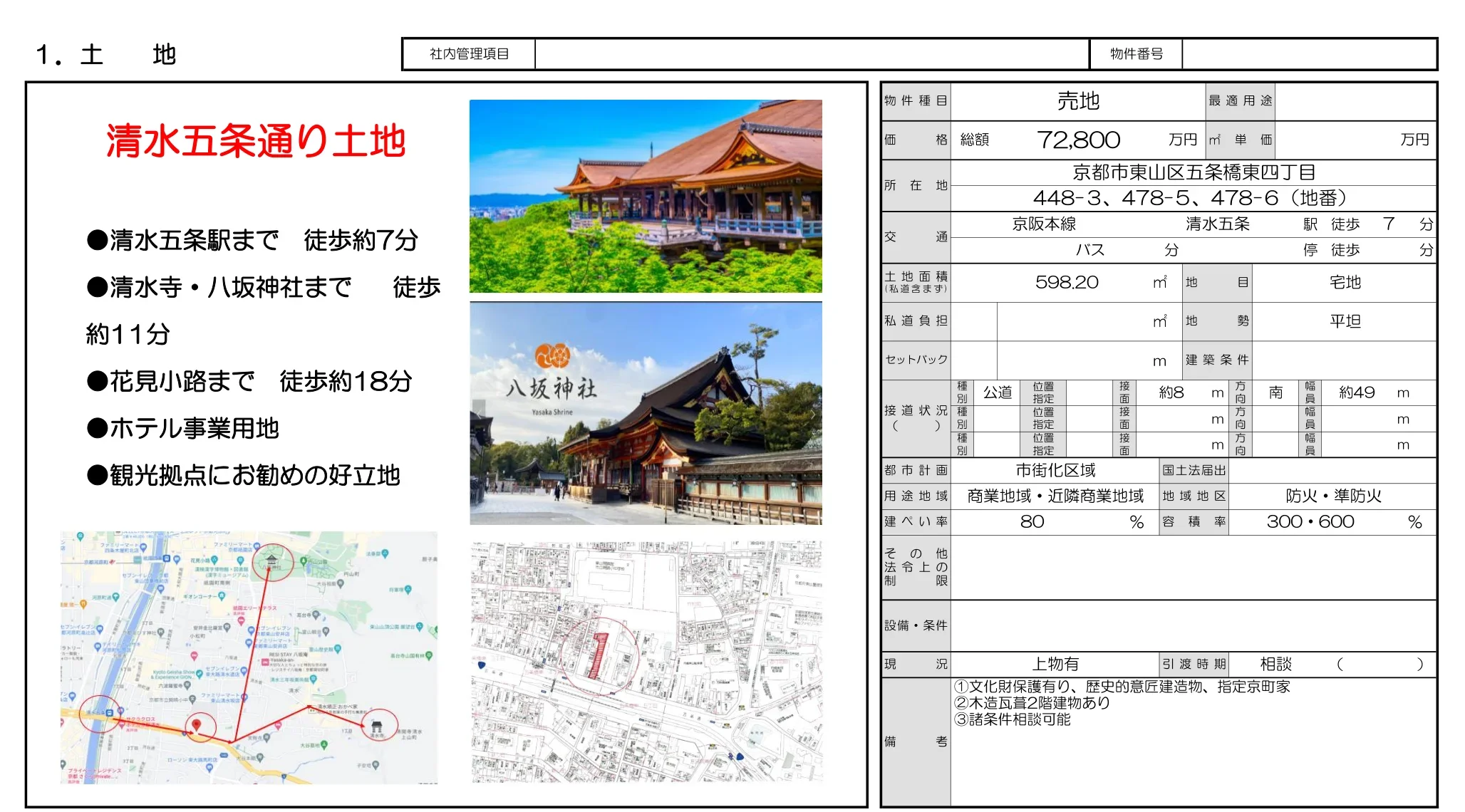Click the 清水五条通り土地 title text

(257, 140)
